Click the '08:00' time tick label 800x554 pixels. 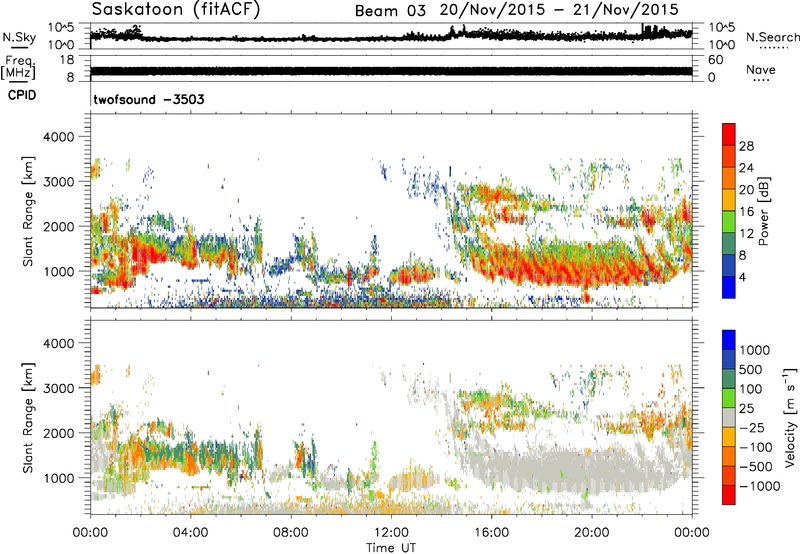click(x=291, y=533)
